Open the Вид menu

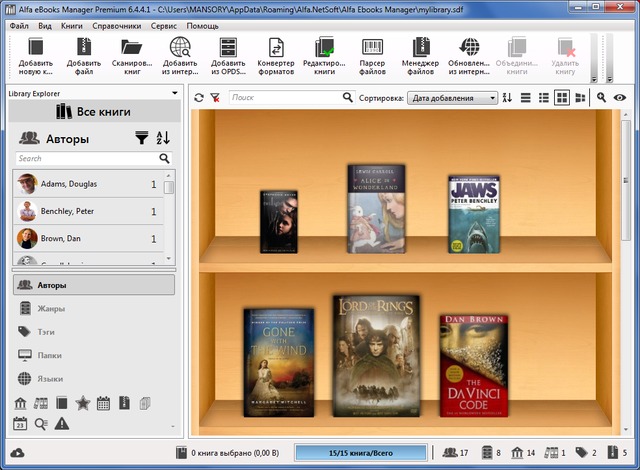coord(45,26)
